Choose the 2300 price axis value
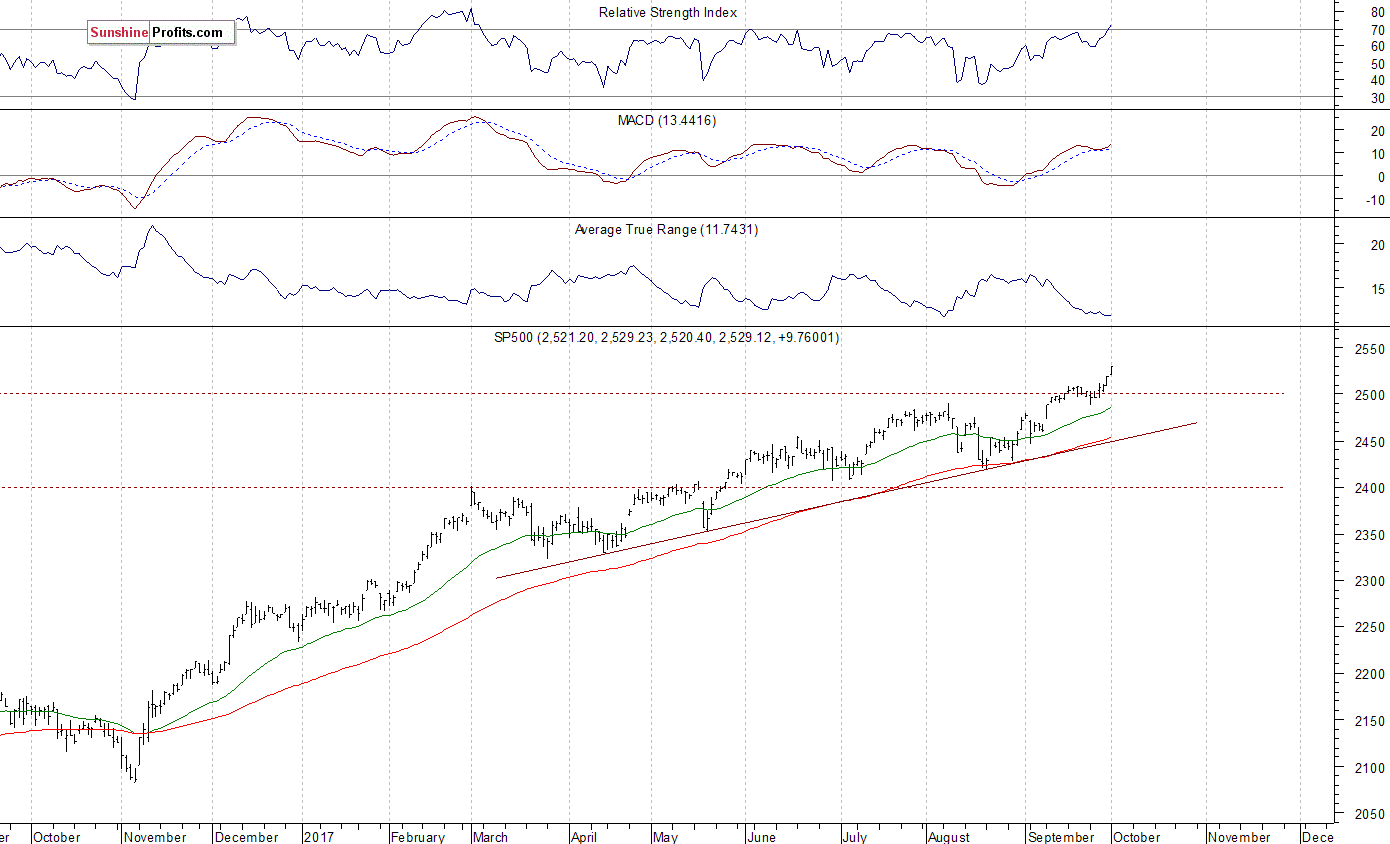Viewport: 1390px width, 844px height. point(1369,582)
